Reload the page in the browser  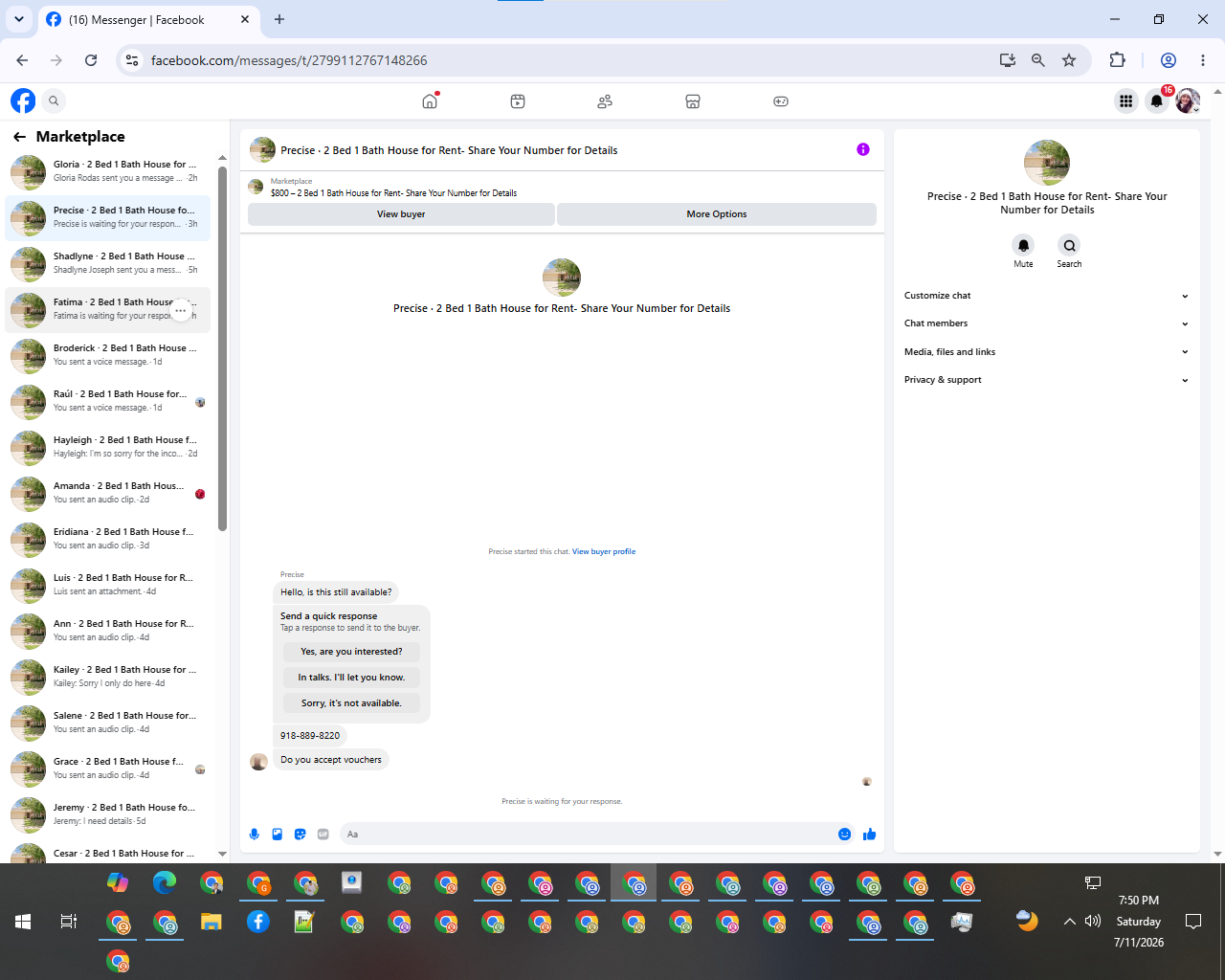pos(91,60)
